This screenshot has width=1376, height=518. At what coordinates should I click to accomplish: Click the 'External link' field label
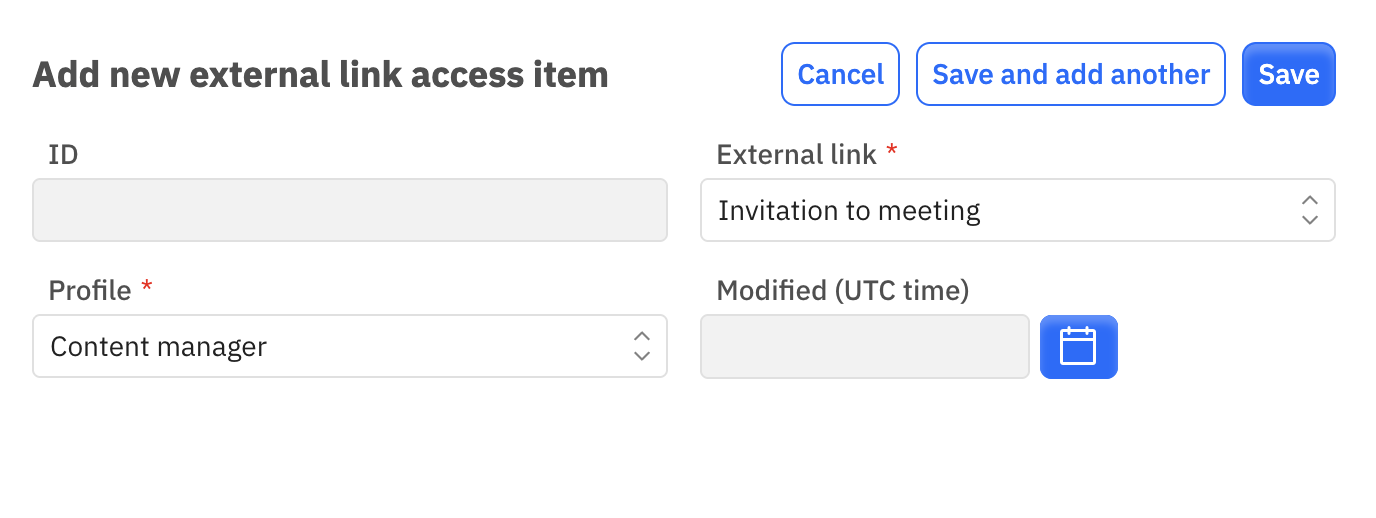[x=797, y=155]
